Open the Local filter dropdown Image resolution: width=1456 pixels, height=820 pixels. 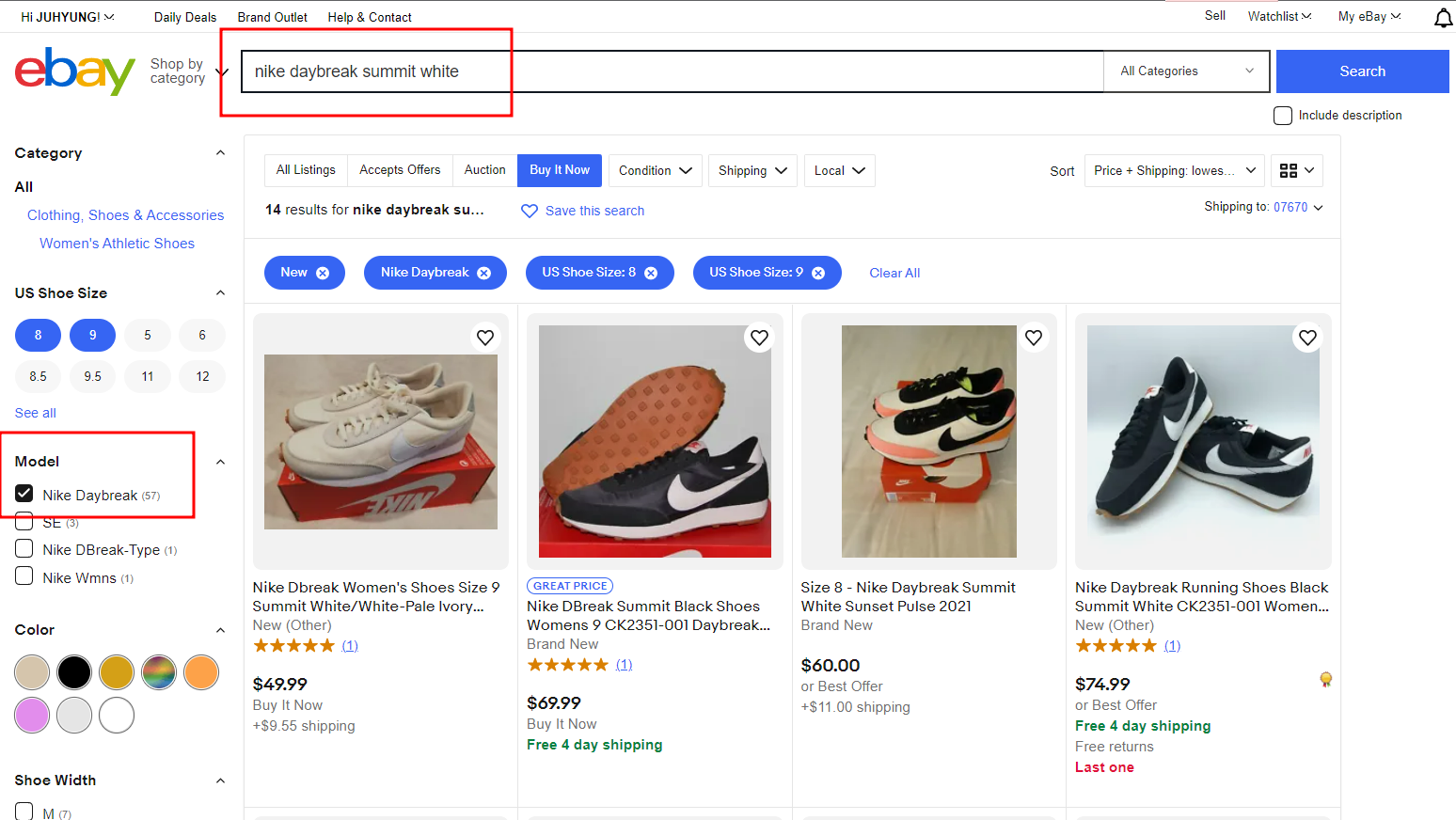pyautogui.click(x=840, y=170)
